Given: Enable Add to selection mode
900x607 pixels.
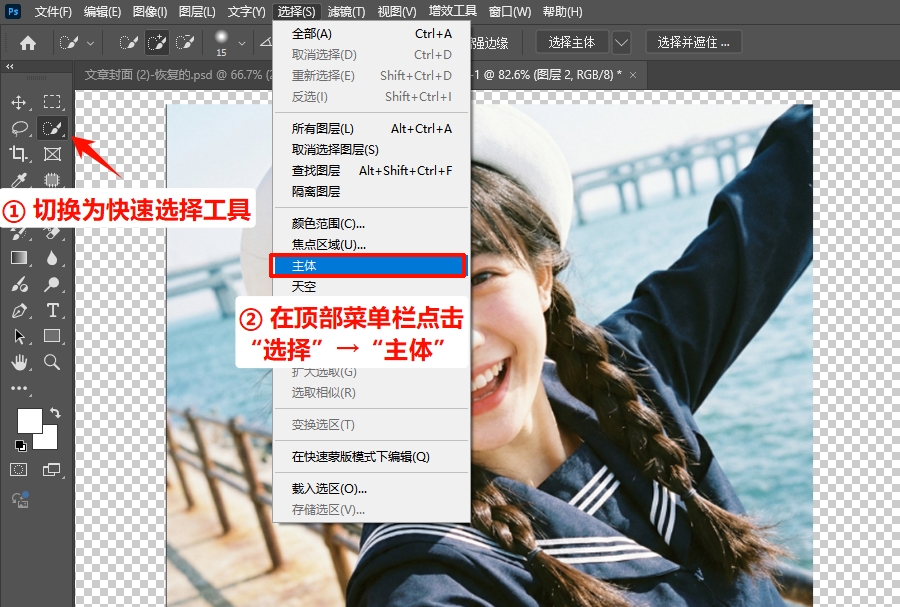Looking at the screenshot, I should tap(157, 42).
